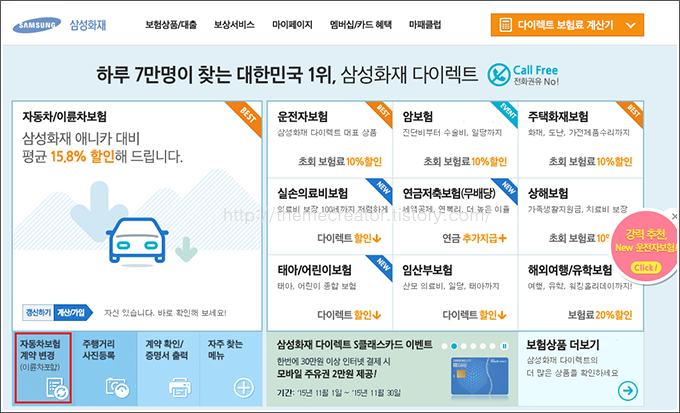Click 다이렉트 할인 under 임산부보험
This screenshot has height=413, width=680.
click(x=474, y=315)
